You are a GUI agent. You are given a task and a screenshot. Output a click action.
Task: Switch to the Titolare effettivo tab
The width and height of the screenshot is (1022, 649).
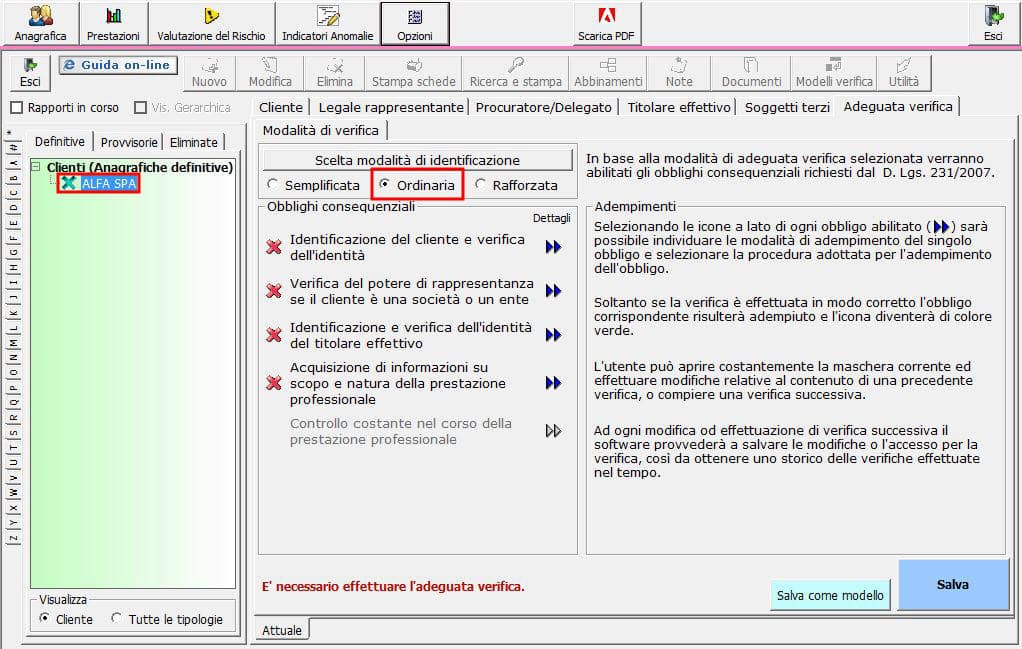679,107
